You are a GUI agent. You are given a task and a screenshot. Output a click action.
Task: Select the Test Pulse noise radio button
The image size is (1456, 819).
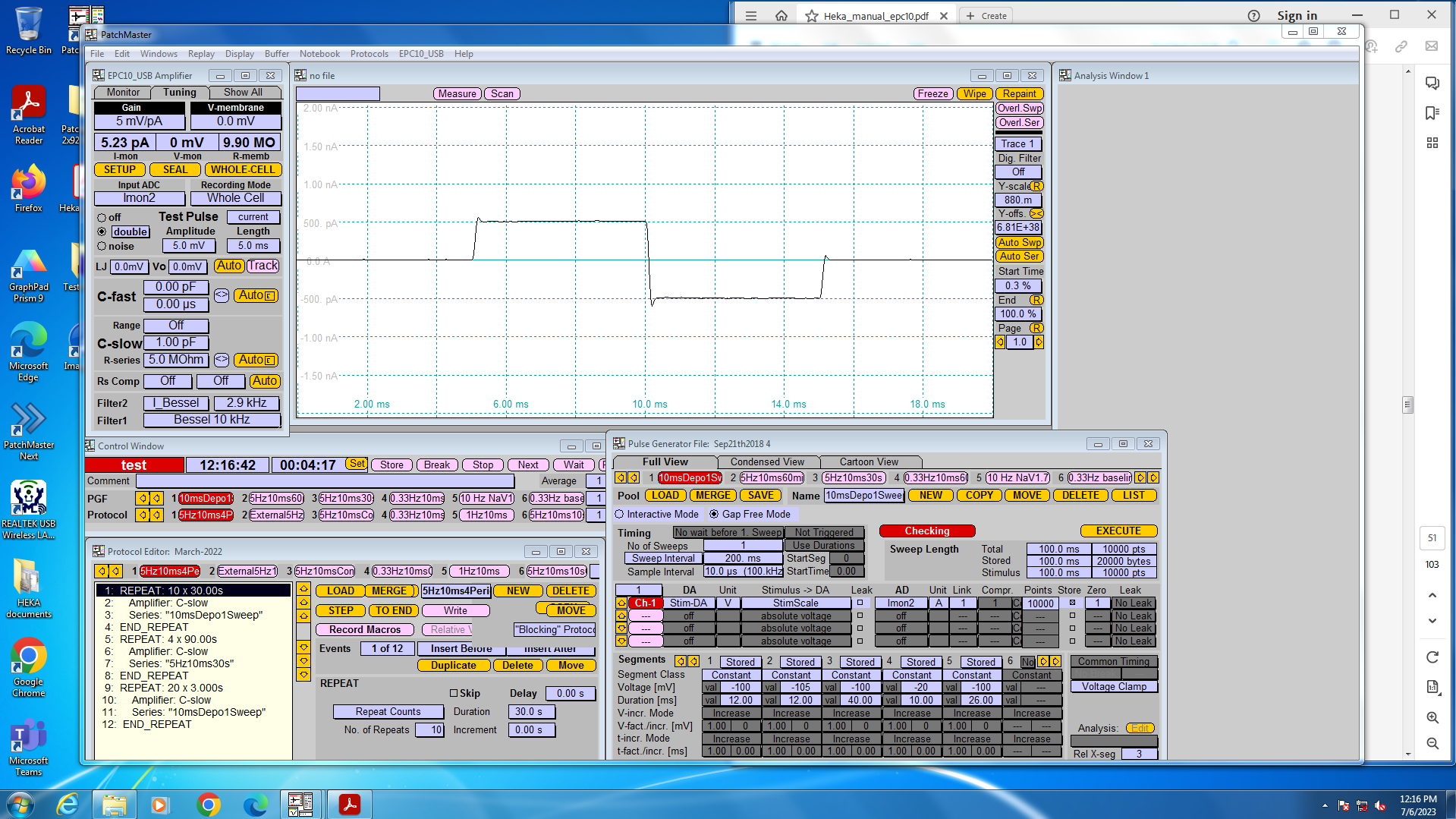(x=102, y=246)
